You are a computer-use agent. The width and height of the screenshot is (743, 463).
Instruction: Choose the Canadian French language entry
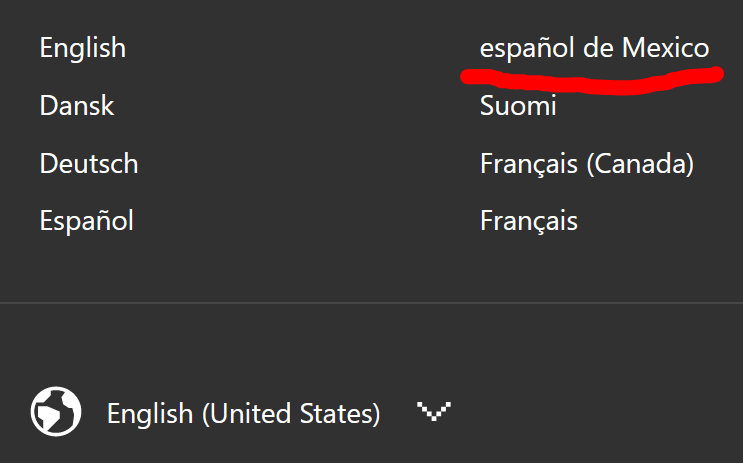587,163
